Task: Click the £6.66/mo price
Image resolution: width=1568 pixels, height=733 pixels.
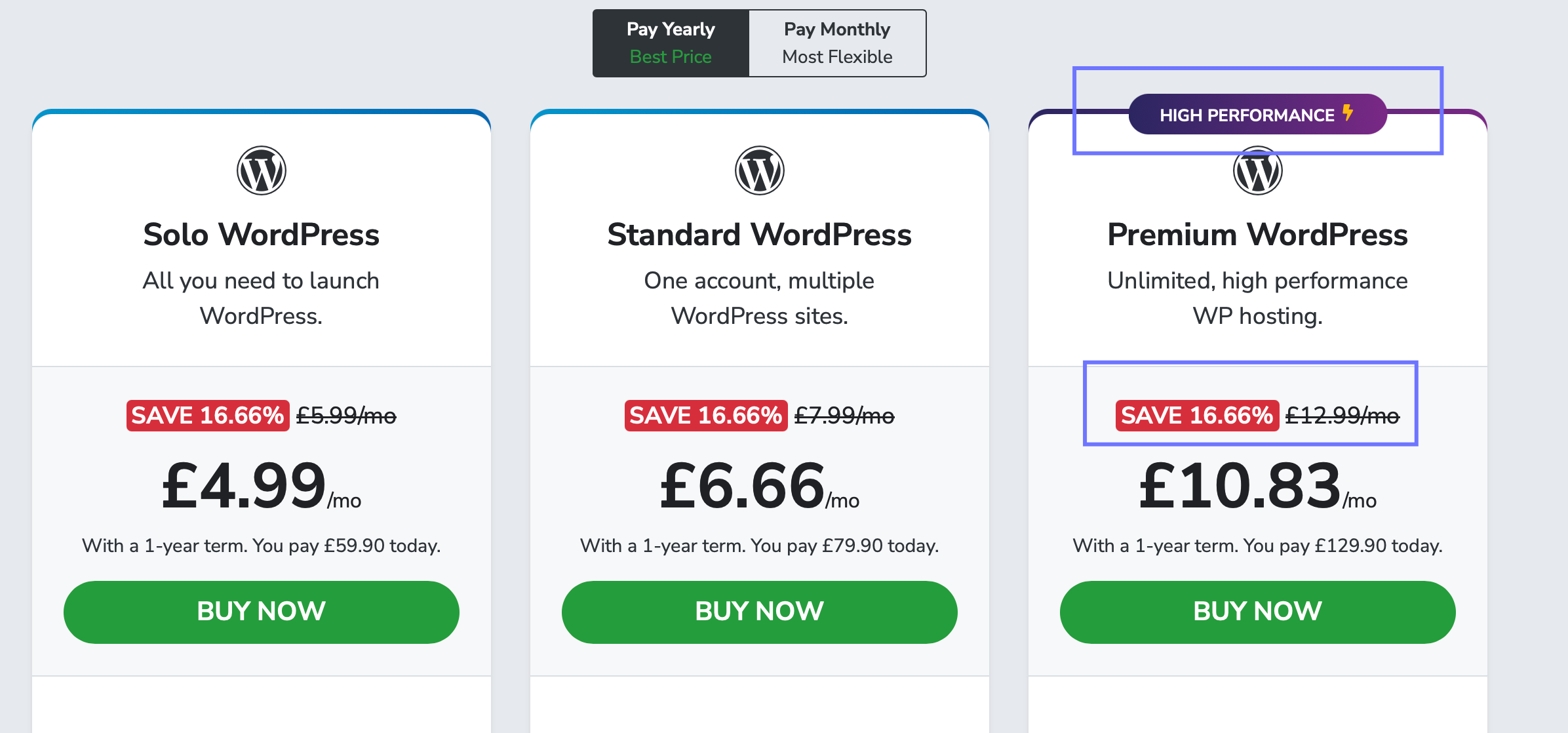Action: point(759,486)
